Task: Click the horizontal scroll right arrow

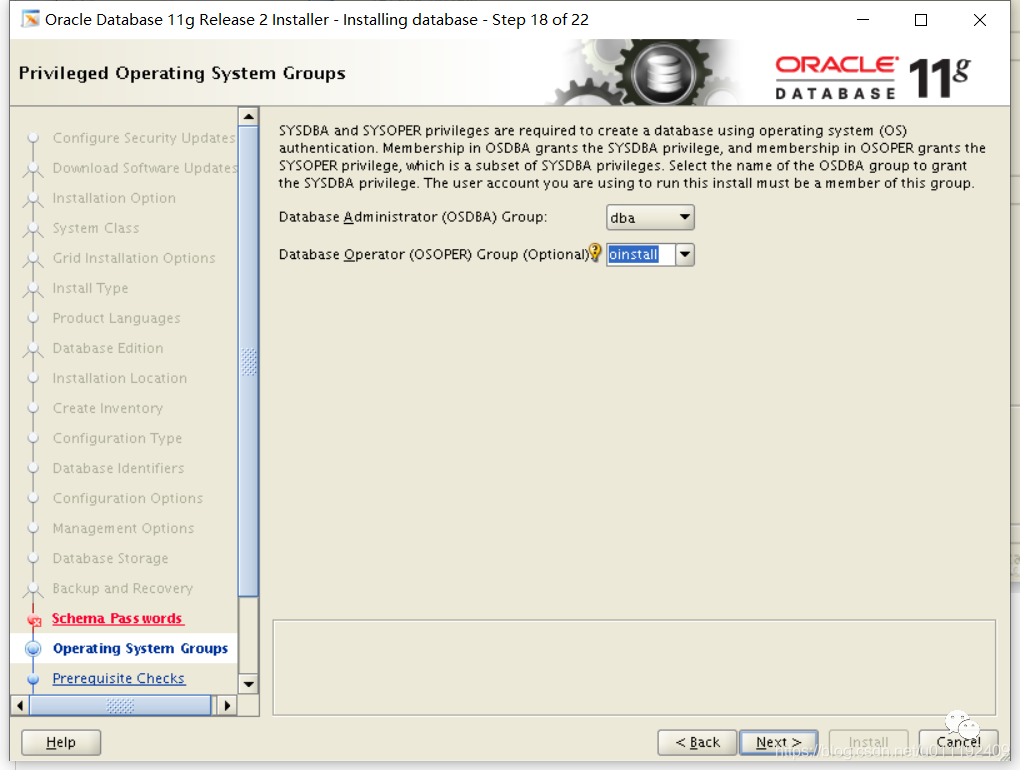Action: point(227,706)
